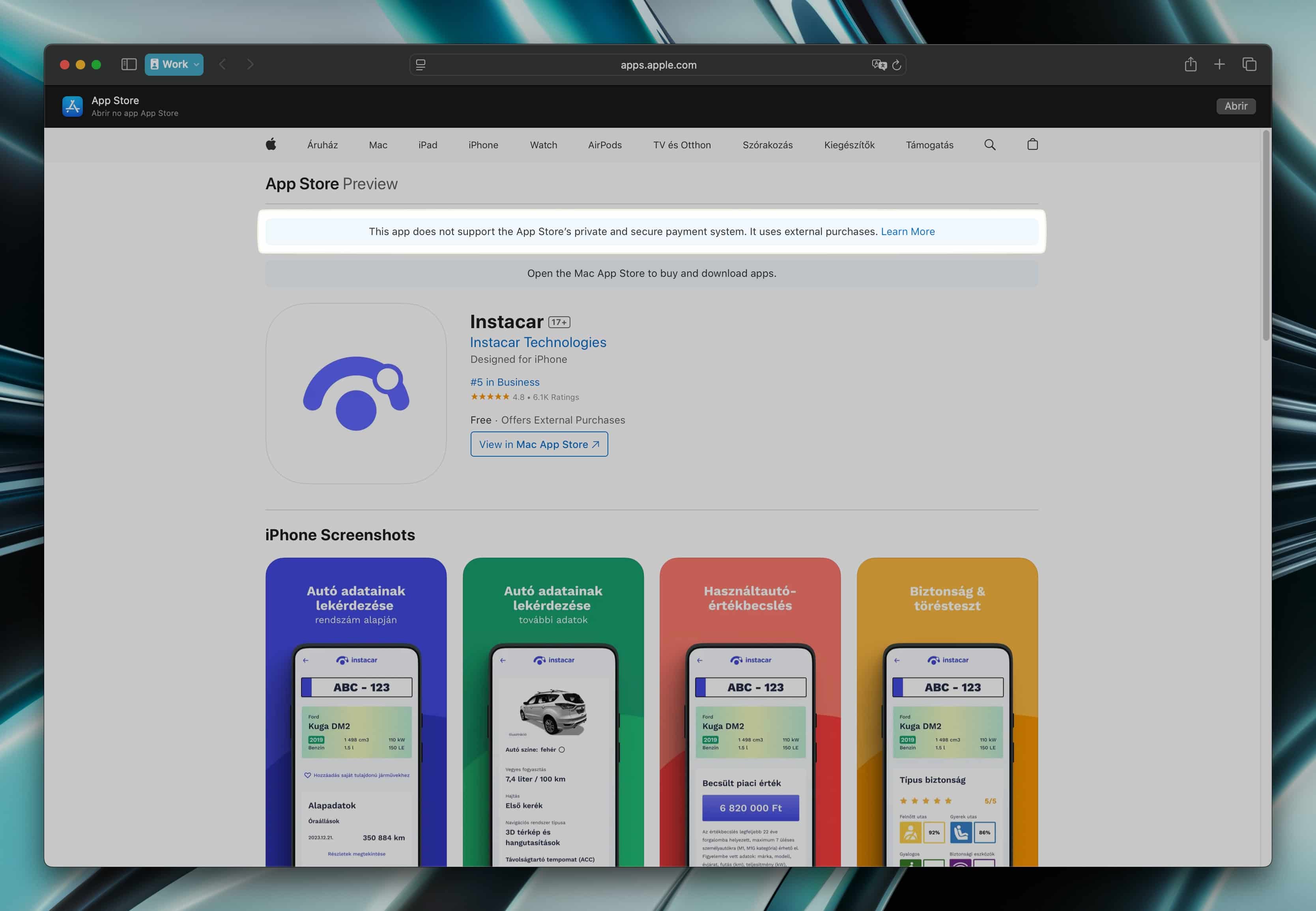Image resolution: width=1316 pixels, height=911 pixels.
Task: Open the Áruház menu item
Action: tap(323, 145)
